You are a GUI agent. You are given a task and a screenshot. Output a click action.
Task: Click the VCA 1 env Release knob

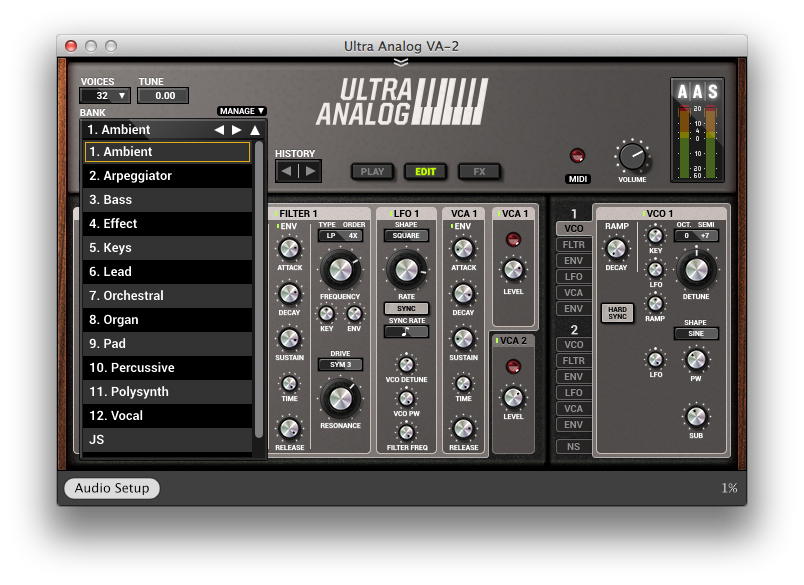[463, 429]
